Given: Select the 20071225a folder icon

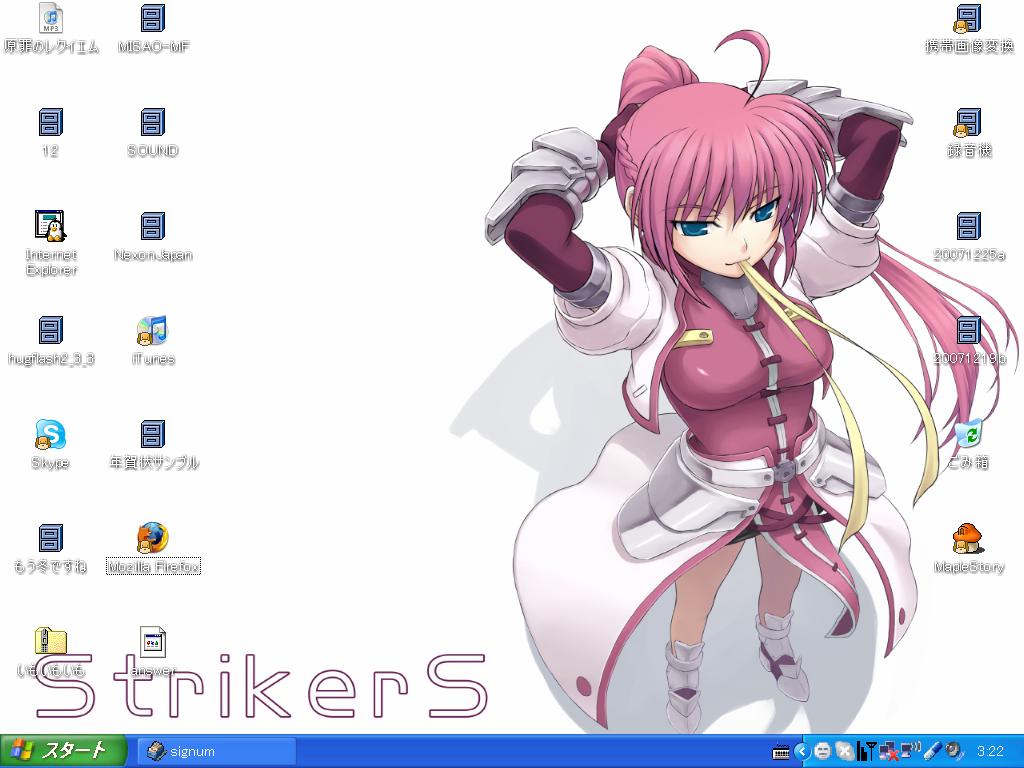Looking at the screenshot, I should tap(968, 226).
